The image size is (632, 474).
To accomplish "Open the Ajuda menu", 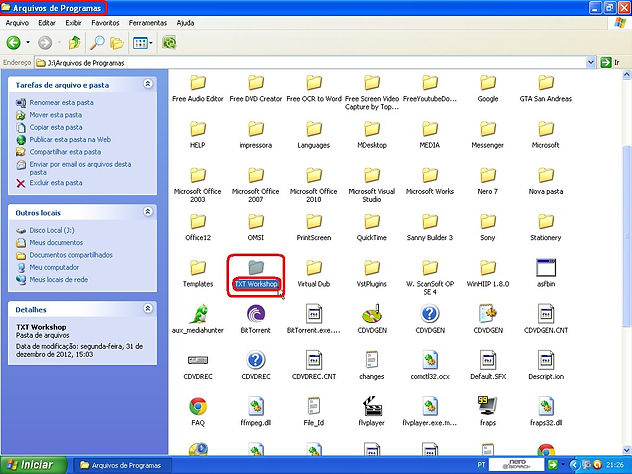I will [185, 23].
